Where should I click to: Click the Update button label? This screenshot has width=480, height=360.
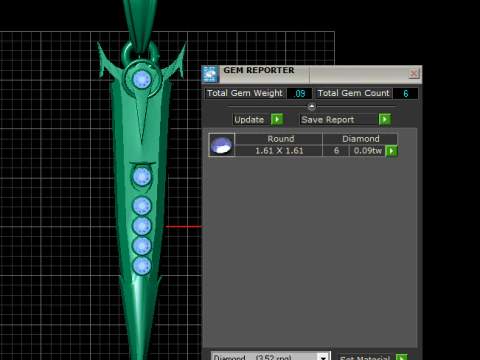click(249, 120)
